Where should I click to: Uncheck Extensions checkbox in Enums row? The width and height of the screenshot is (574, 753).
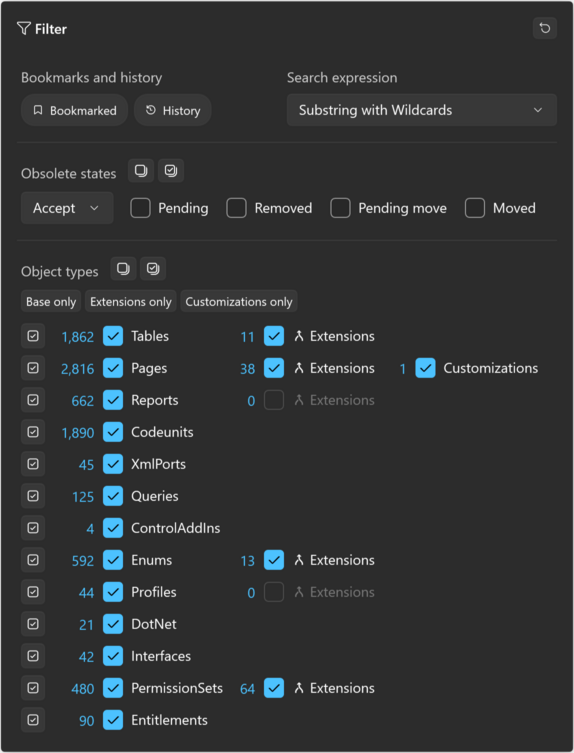(274, 560)
